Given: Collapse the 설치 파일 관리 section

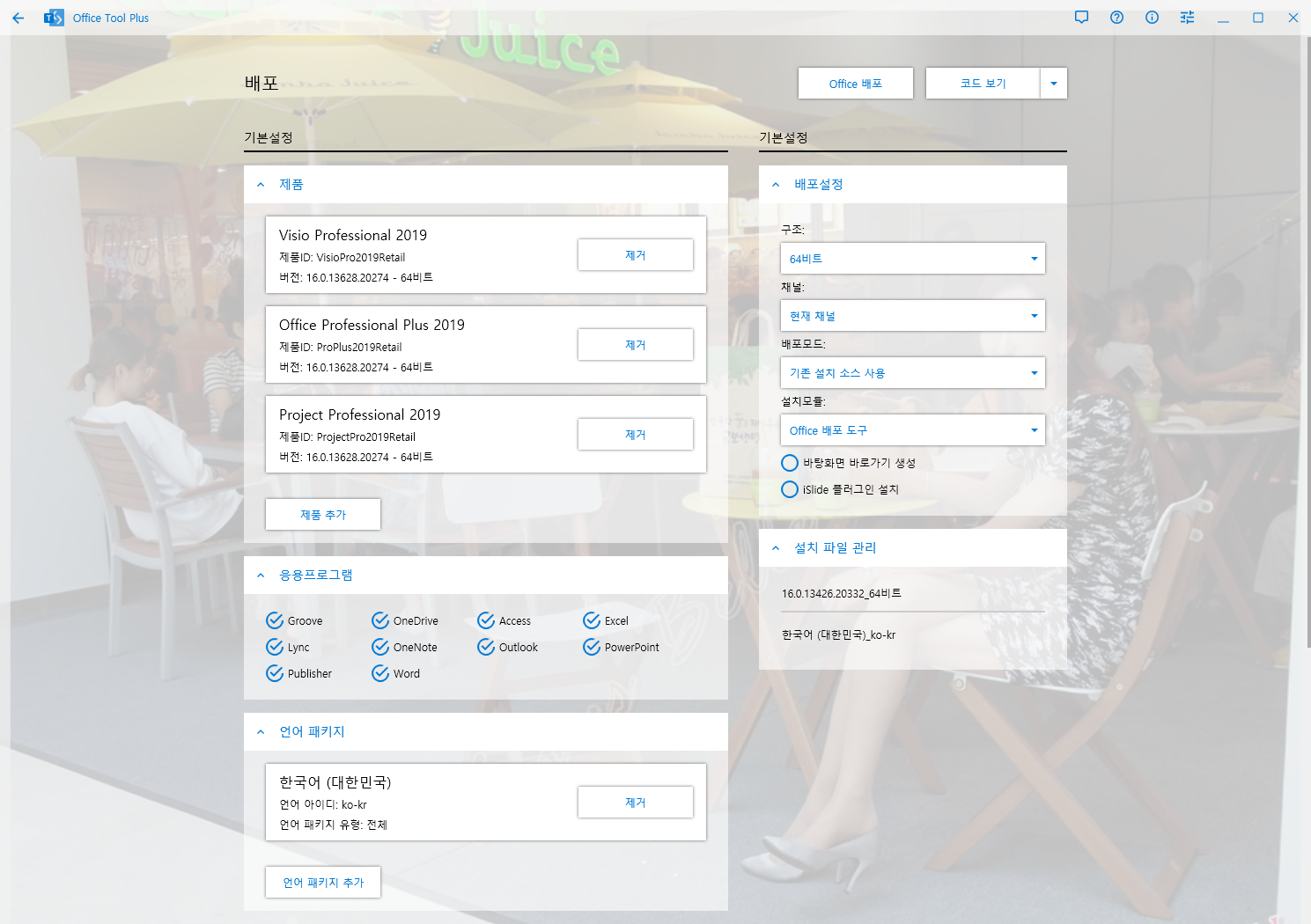Looking at the screenshot, I should pyautogui.click(x=776, y=548).
